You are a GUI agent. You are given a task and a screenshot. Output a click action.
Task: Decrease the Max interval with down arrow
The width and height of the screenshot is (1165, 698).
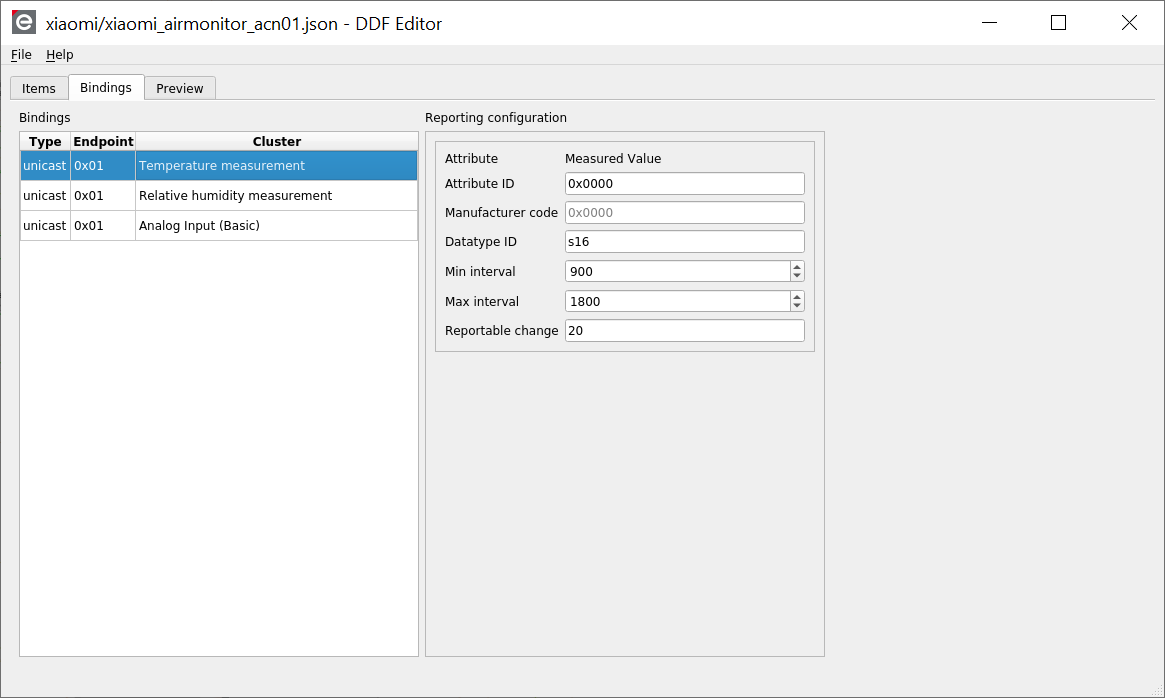pos(797,307)
